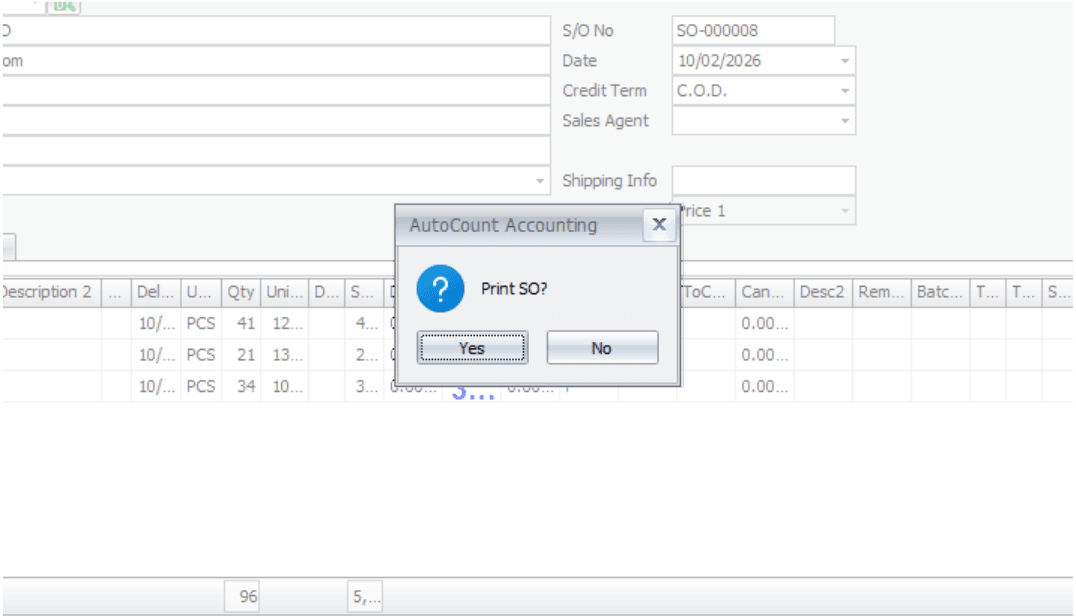The height and width of the screenshot is (616, 1076).
Task: Click No to skip printing SO
Action: tap(602, 348)
